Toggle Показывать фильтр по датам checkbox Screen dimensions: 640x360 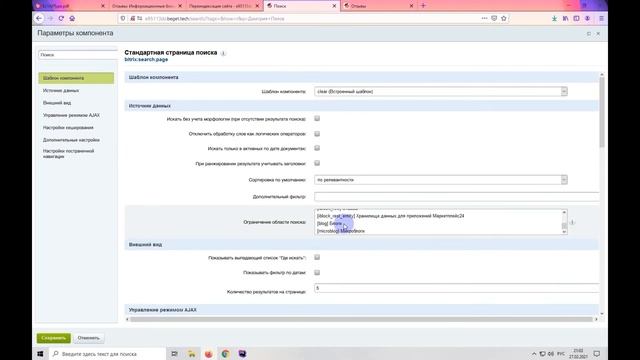tap(317, 272)
